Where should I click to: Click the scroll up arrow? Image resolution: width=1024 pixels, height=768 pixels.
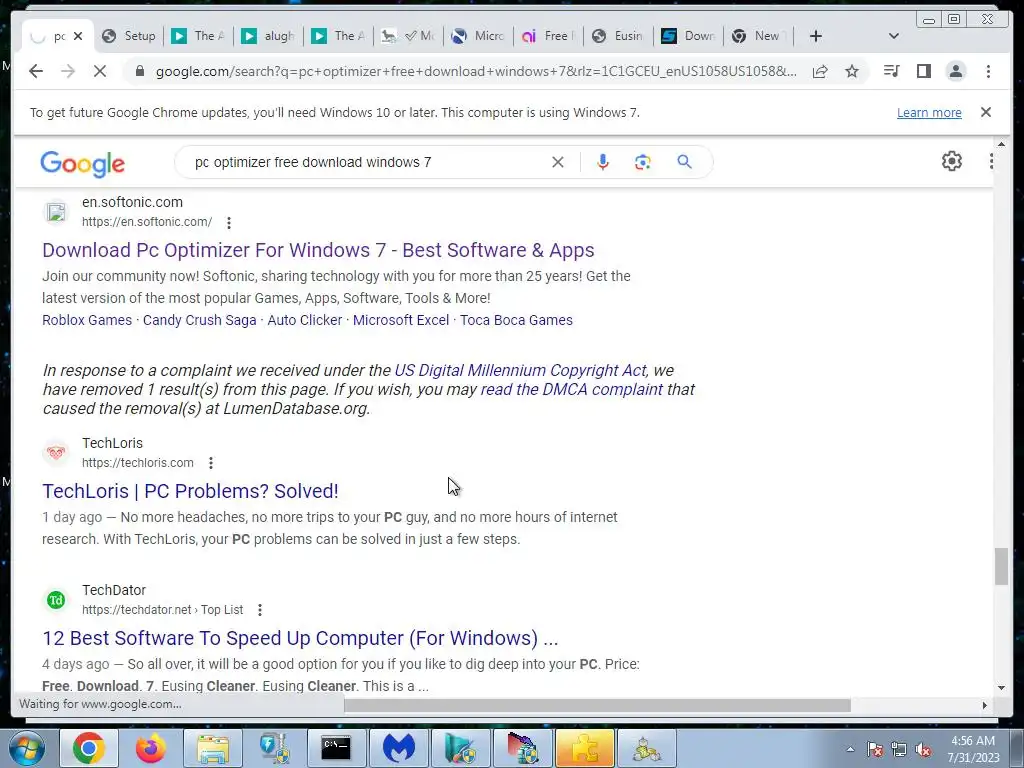click(1001, 144)
